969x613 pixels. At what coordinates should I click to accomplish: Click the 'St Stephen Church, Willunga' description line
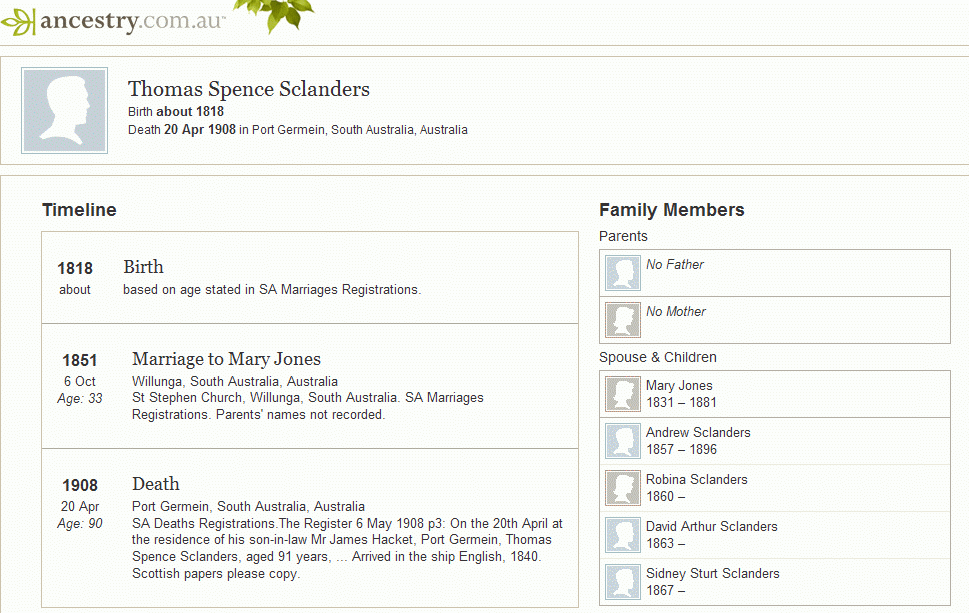pyautogui.click(x=308, y=398)
